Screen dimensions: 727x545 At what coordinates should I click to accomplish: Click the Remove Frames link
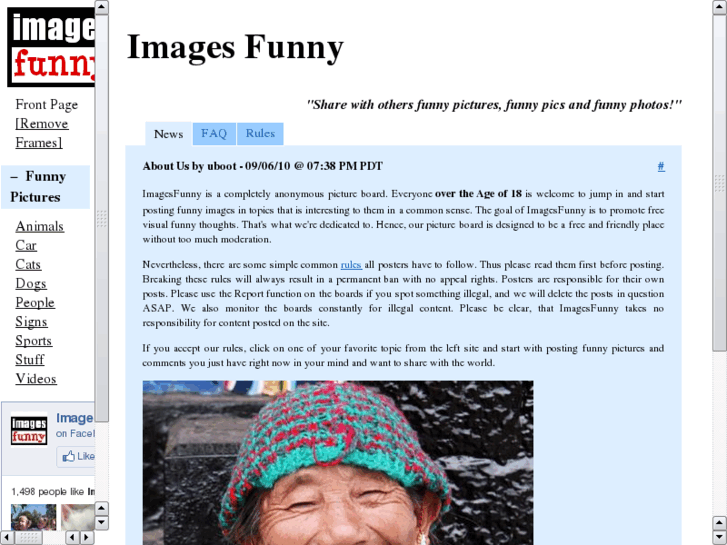click(42, 133)
